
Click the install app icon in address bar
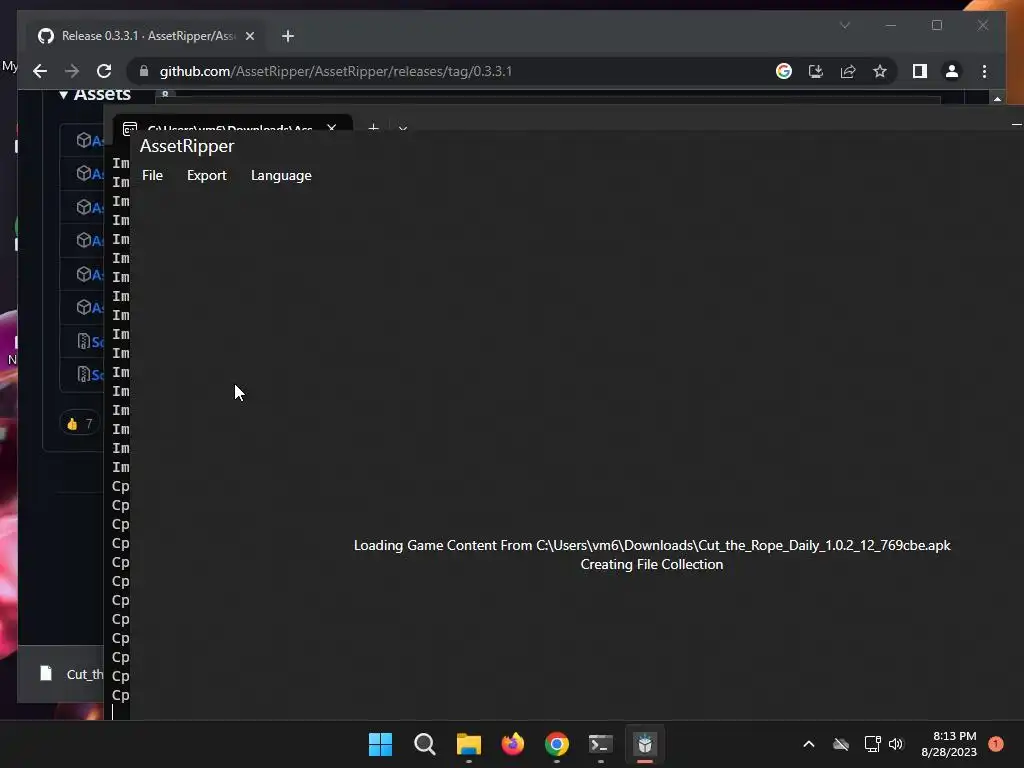pos(816,71)
